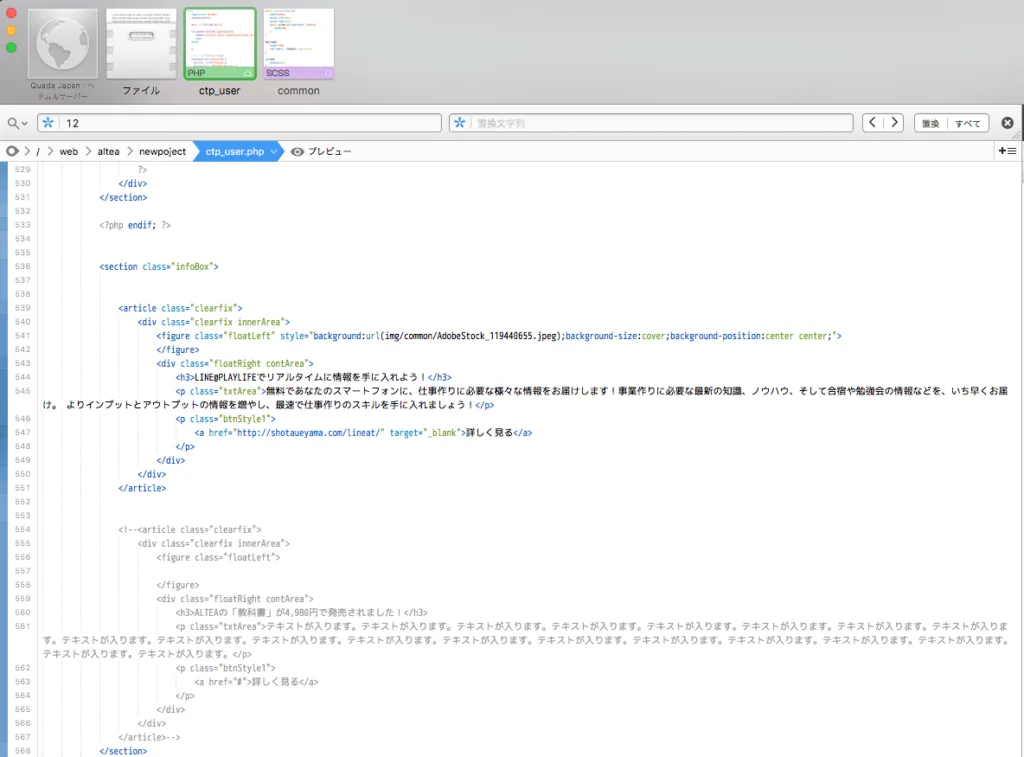
Task: Click the article class="clearfix" line 539
Action: [180, 308]
